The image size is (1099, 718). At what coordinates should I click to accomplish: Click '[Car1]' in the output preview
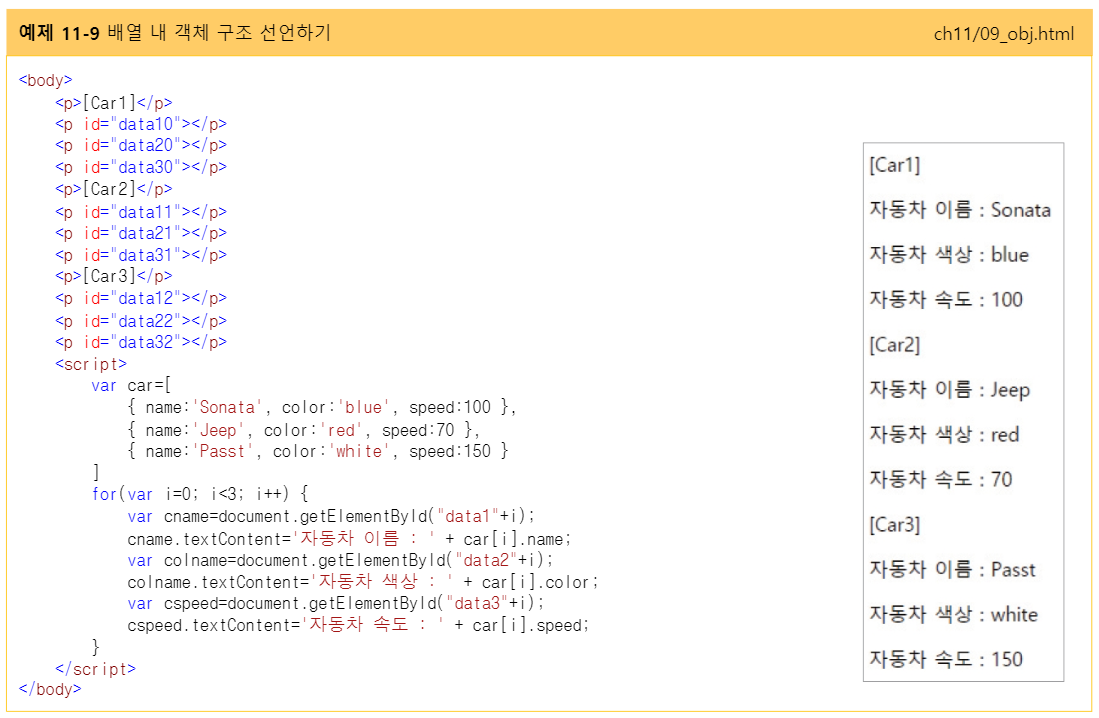[894, 165]
